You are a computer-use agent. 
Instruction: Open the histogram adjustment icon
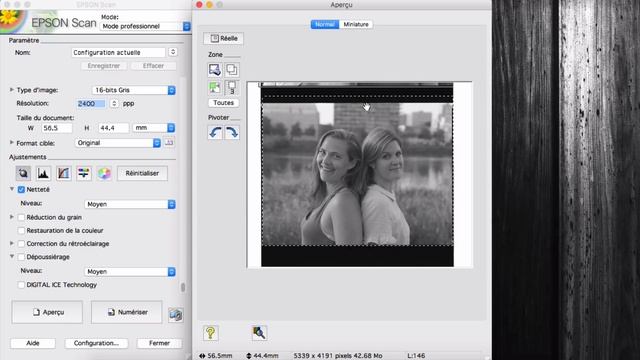[x=43, y=173]
